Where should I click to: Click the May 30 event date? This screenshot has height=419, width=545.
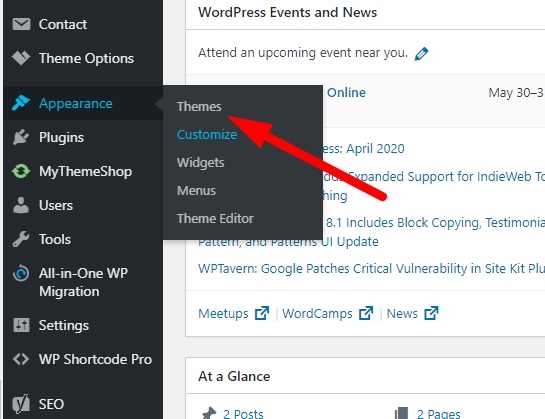[516, 93]
